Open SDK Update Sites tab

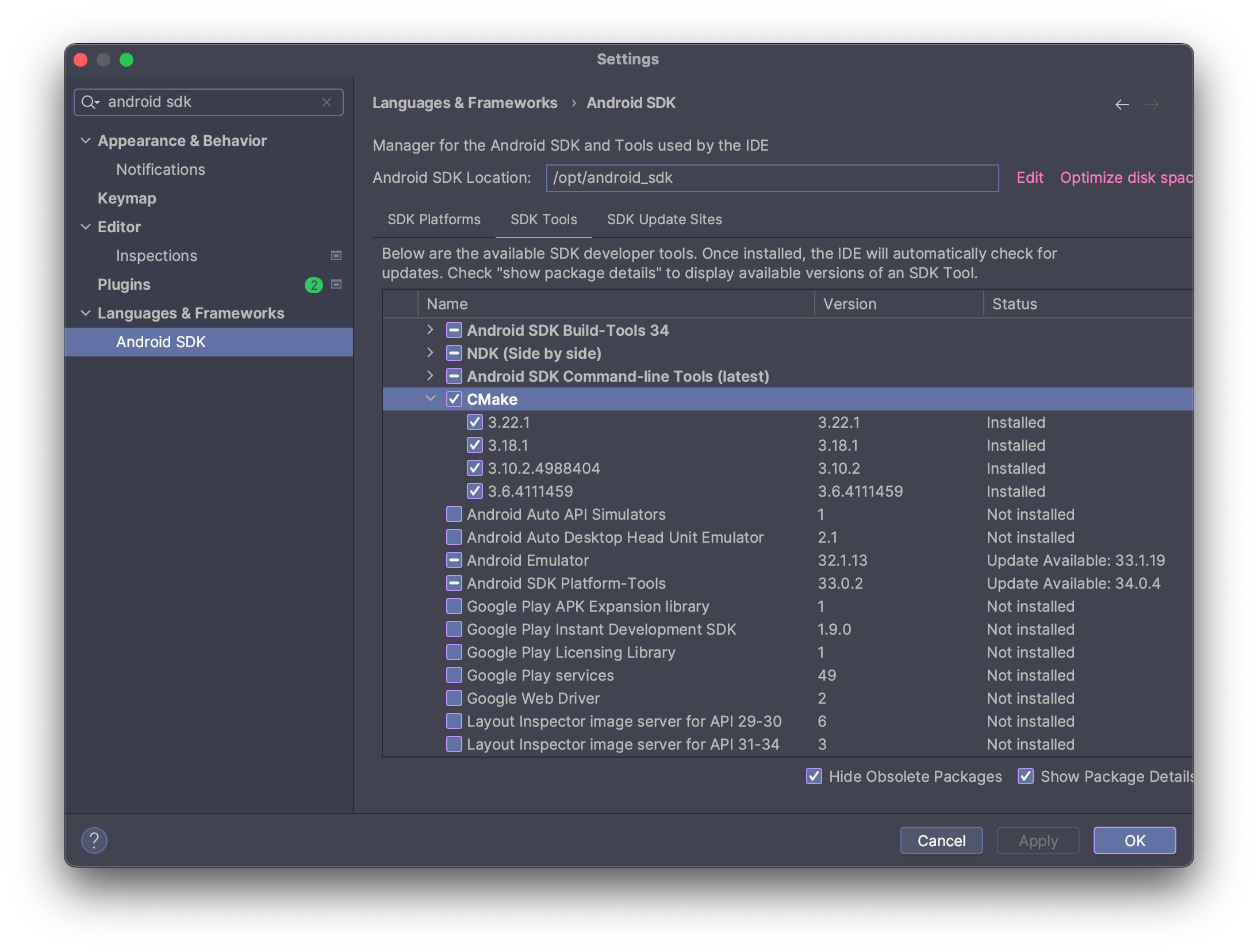(x=664, y=220)
